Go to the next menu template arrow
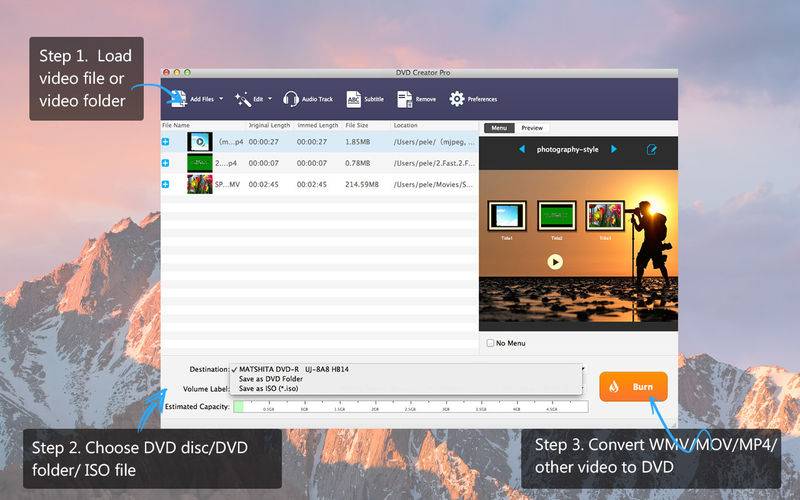 click(614, 149)
